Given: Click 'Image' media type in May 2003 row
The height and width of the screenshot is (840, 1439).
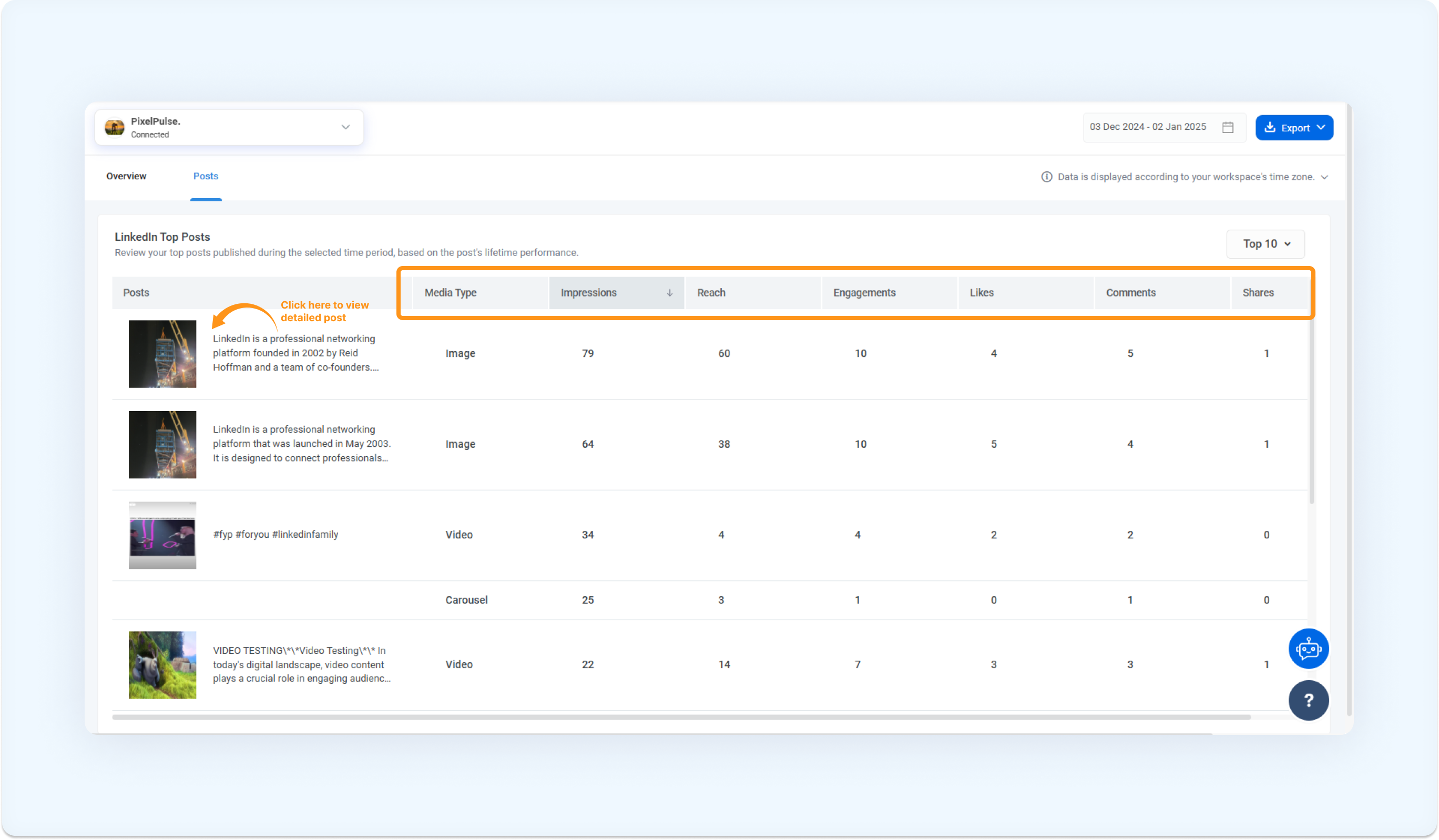Looking at the screenshot, I should [460, 444].
